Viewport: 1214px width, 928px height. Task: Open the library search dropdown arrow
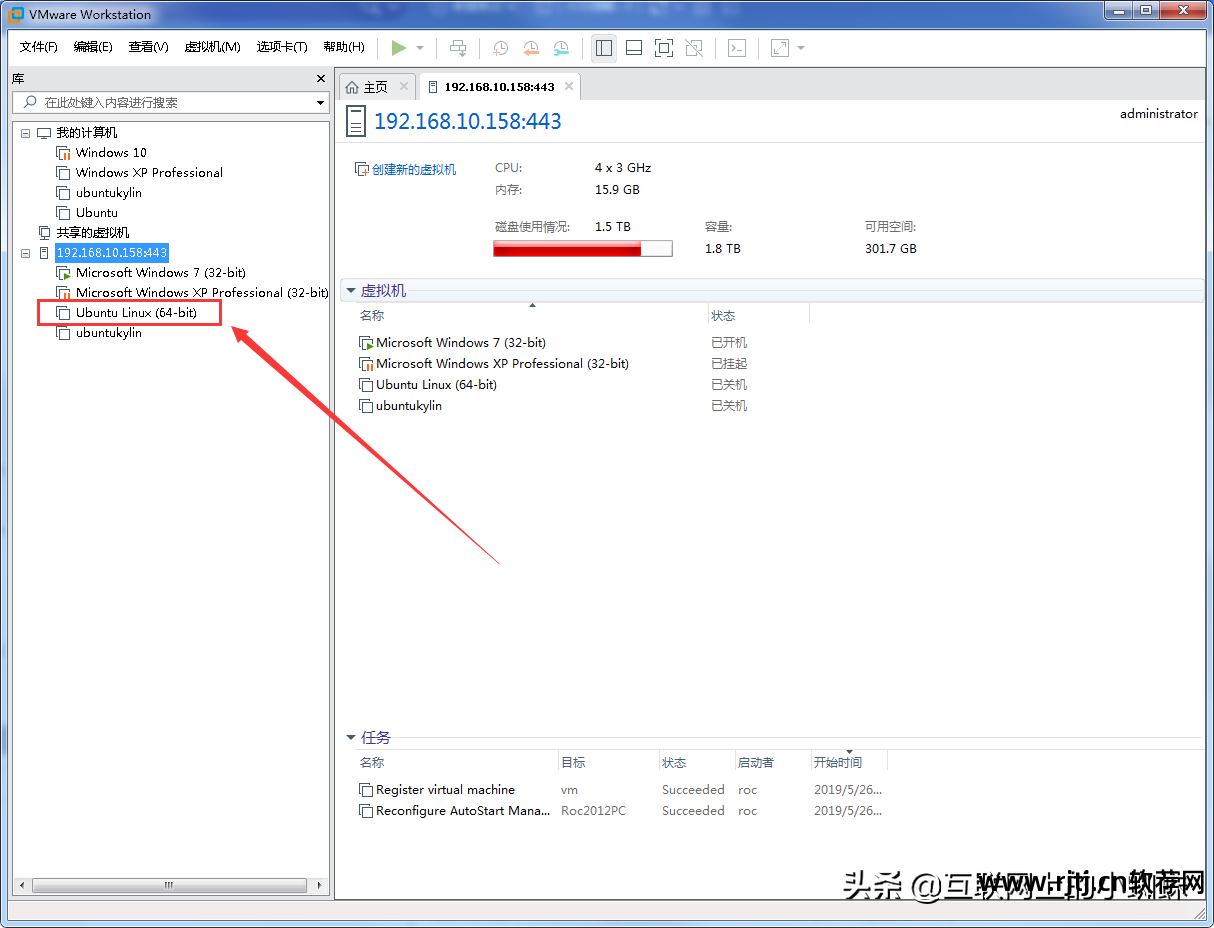(321, 103)
